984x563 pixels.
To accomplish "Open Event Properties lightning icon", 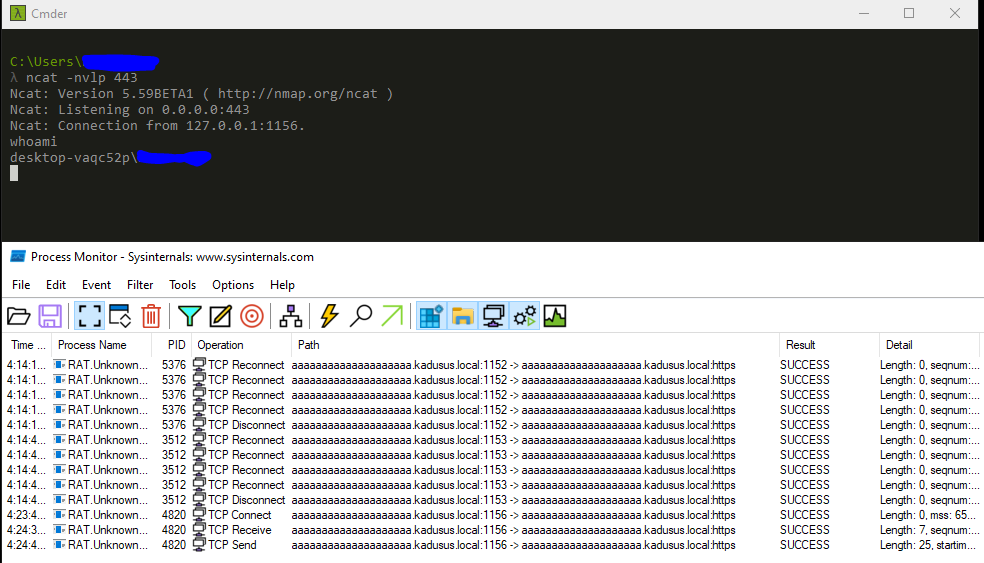I will point(329,316).
